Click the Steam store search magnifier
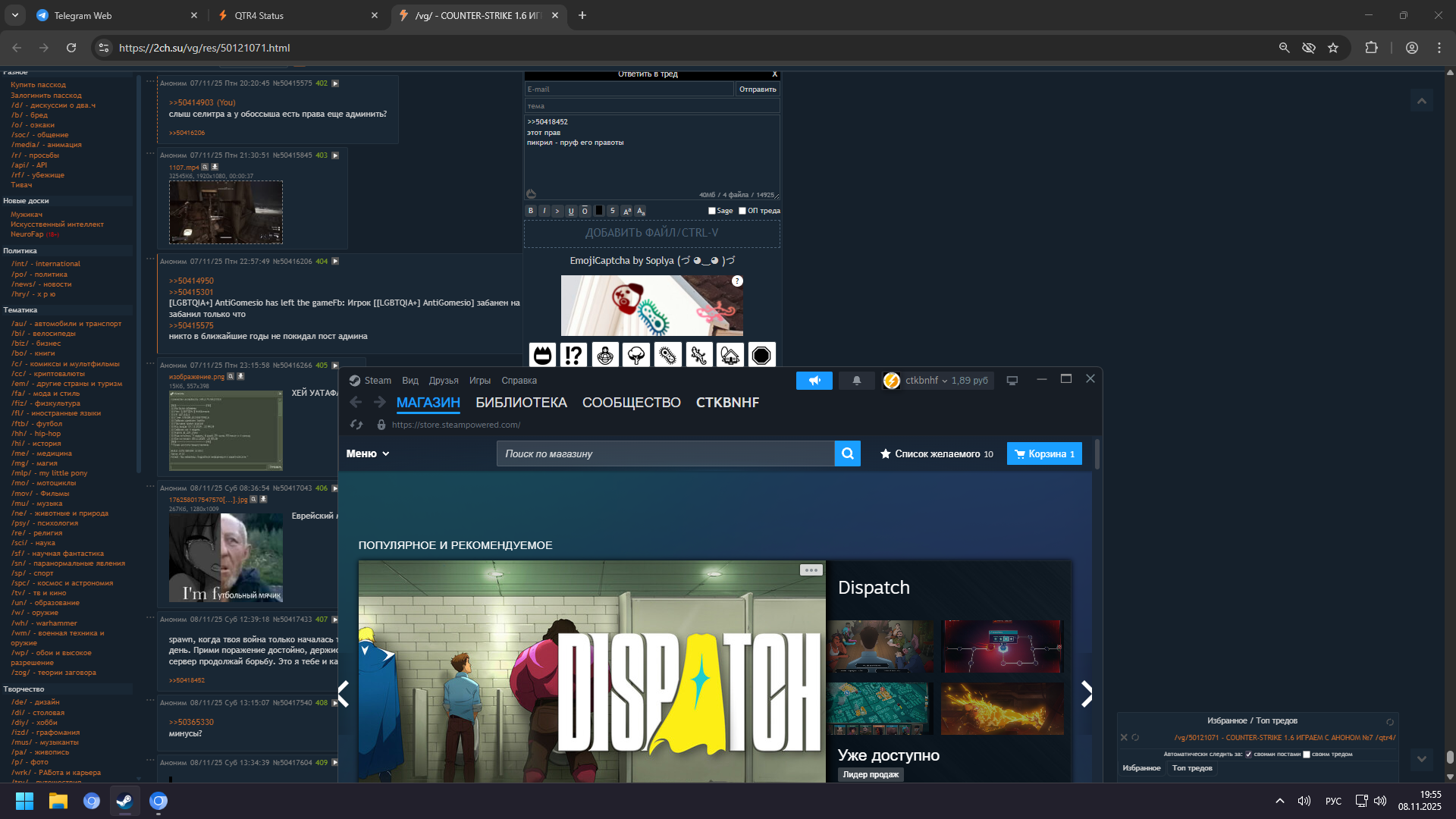 pyautogui.click(x=847, y=453)
